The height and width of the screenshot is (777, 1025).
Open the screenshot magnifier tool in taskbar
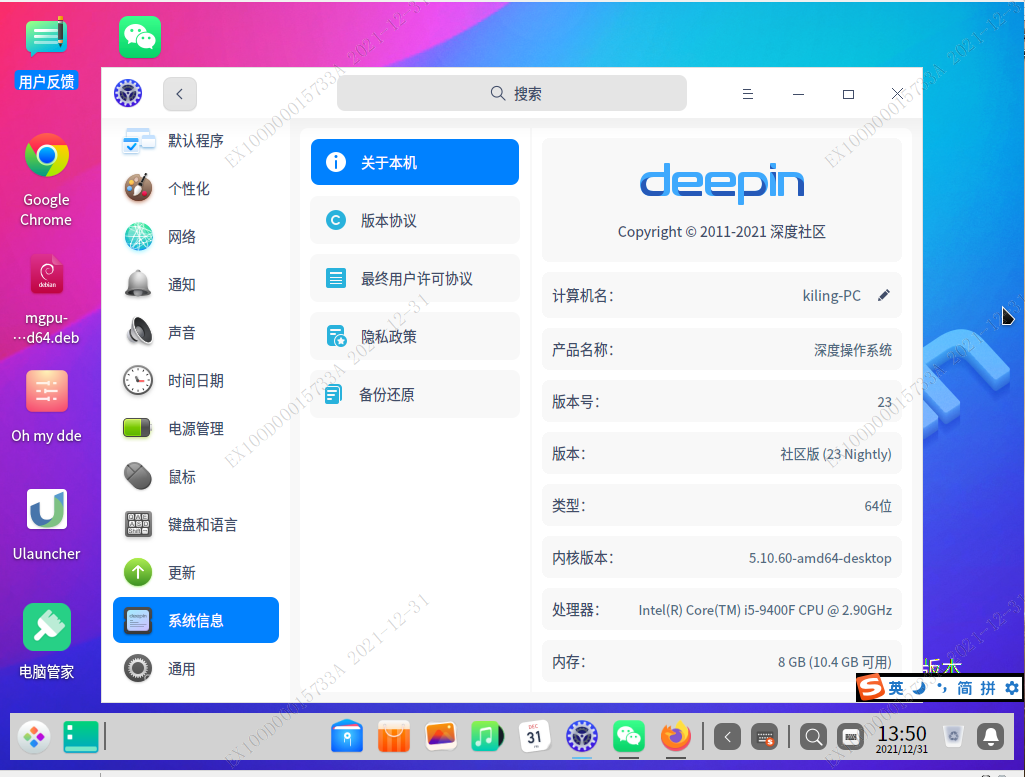(813, 737)
